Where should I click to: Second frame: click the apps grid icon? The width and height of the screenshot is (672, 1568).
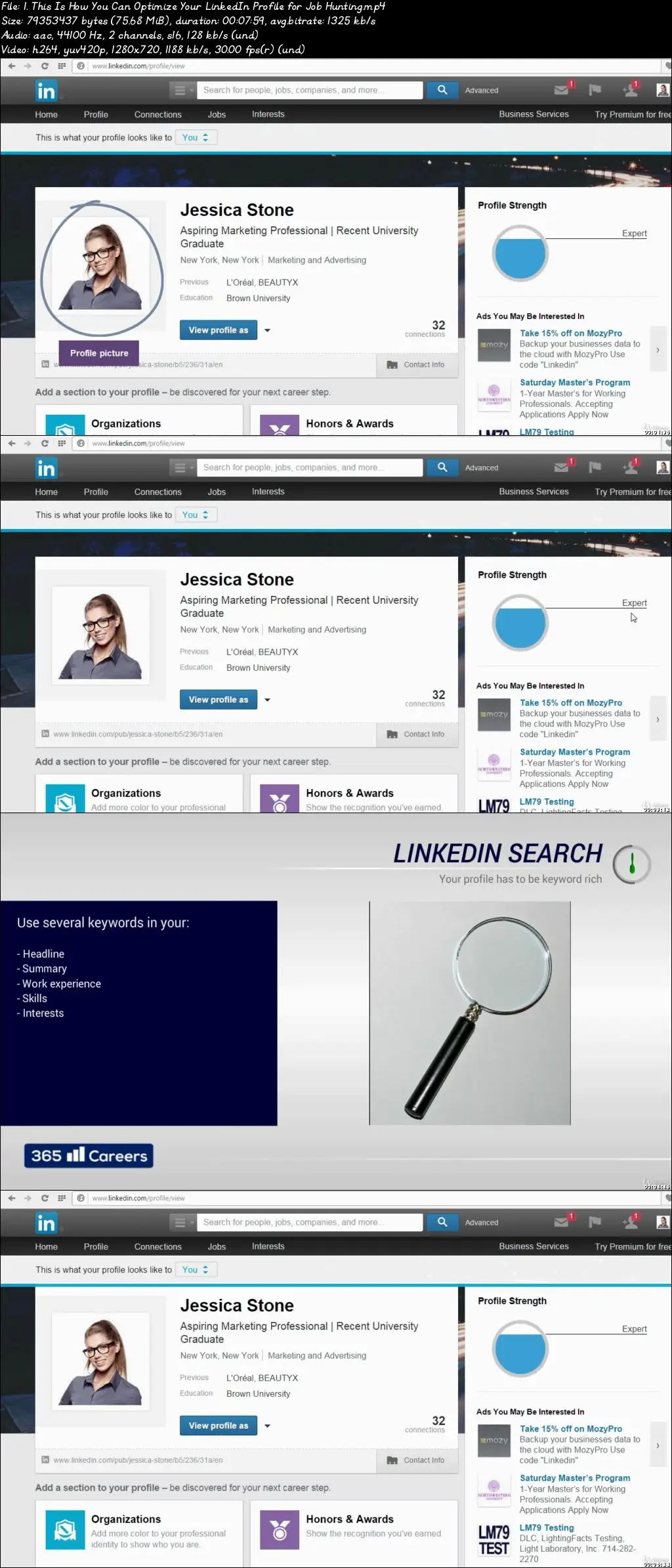(x=62, y=443)
